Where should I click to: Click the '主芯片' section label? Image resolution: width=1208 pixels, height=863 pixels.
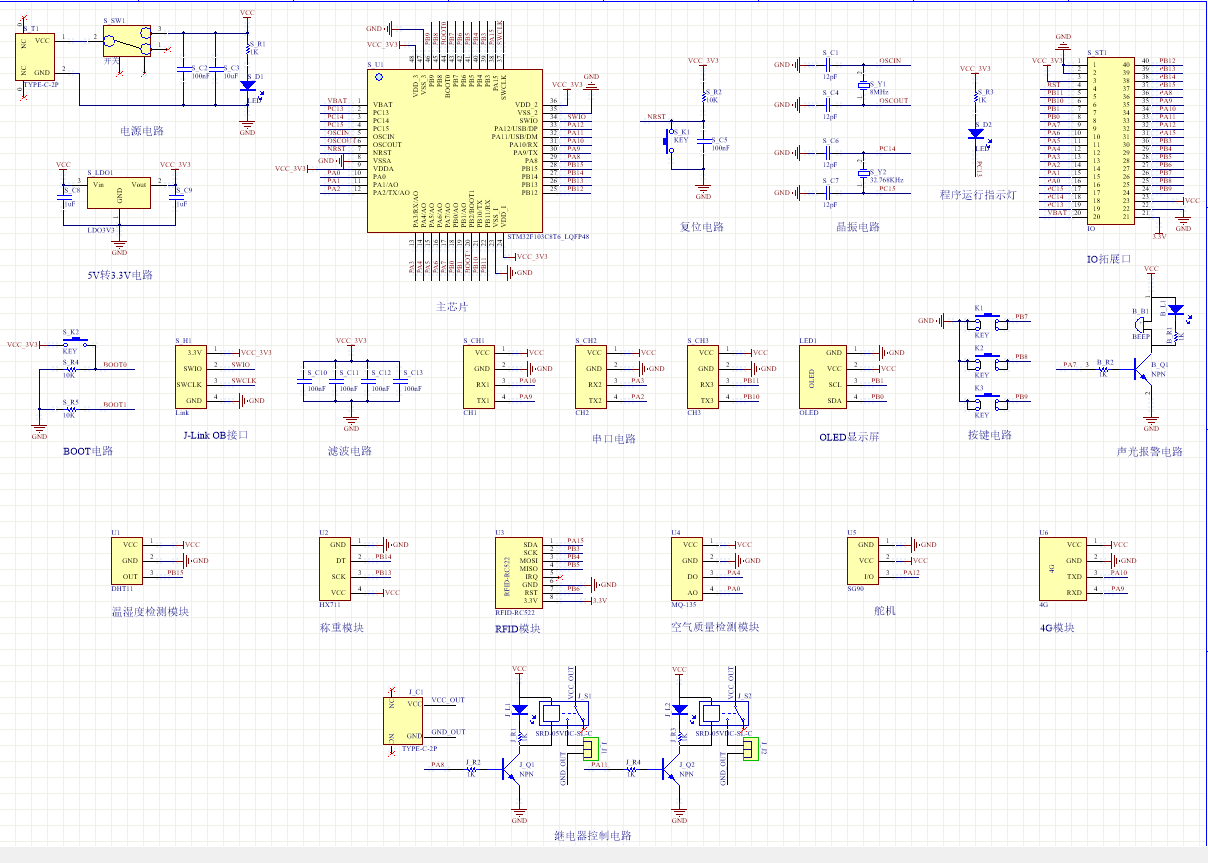tap(452, 306)
